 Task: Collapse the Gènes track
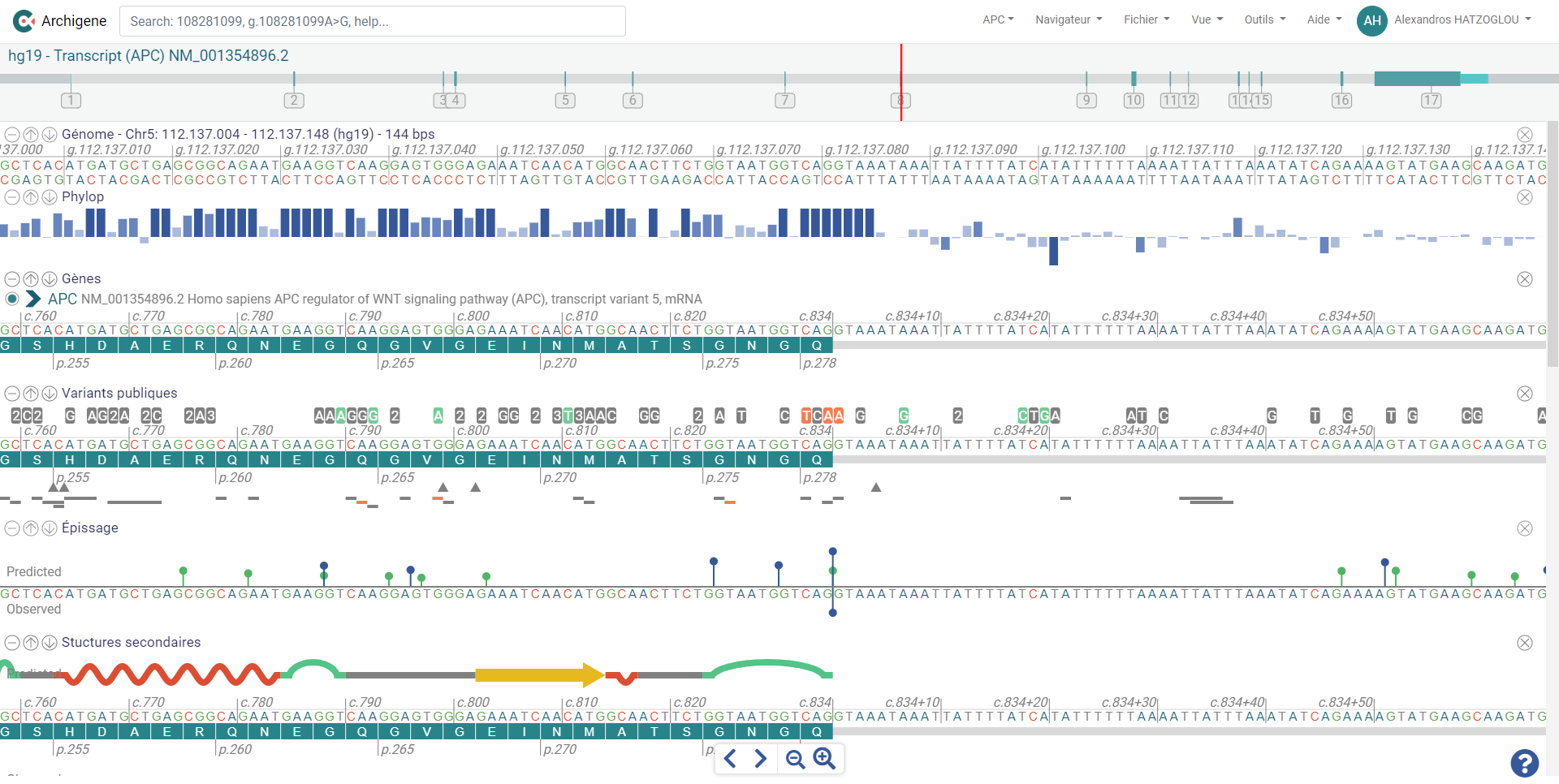click(x=12, y=279)
